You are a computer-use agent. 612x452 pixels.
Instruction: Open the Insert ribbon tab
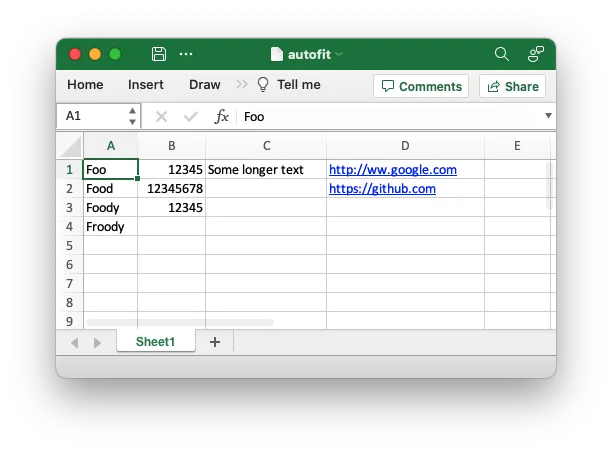click(146, 85)
